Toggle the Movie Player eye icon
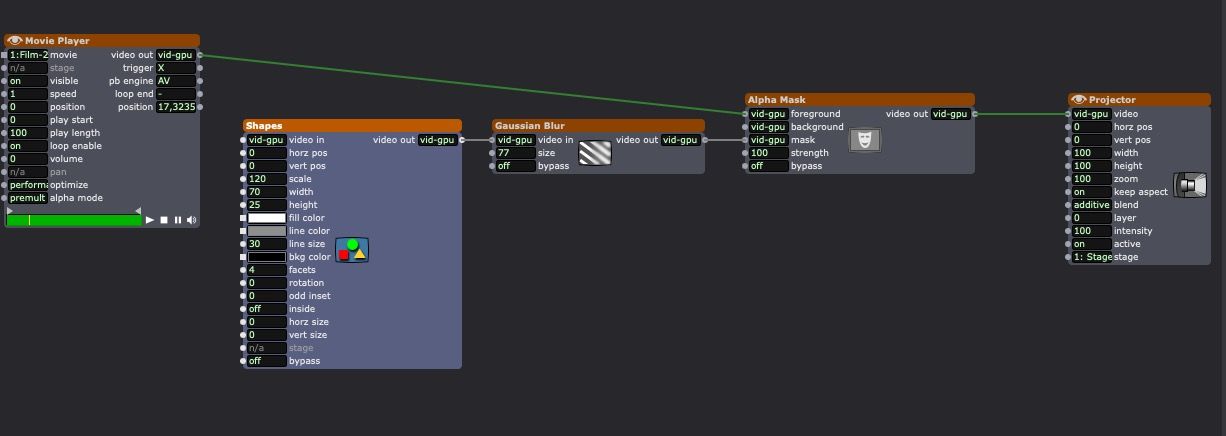 [15, 41]
